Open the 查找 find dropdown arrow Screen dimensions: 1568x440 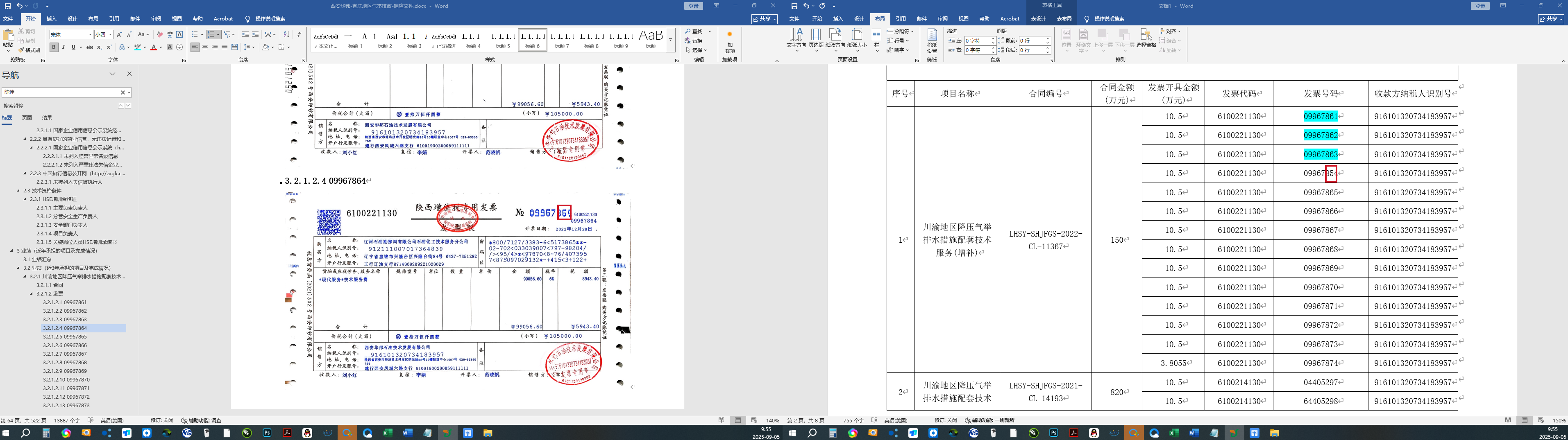(710, 32)
